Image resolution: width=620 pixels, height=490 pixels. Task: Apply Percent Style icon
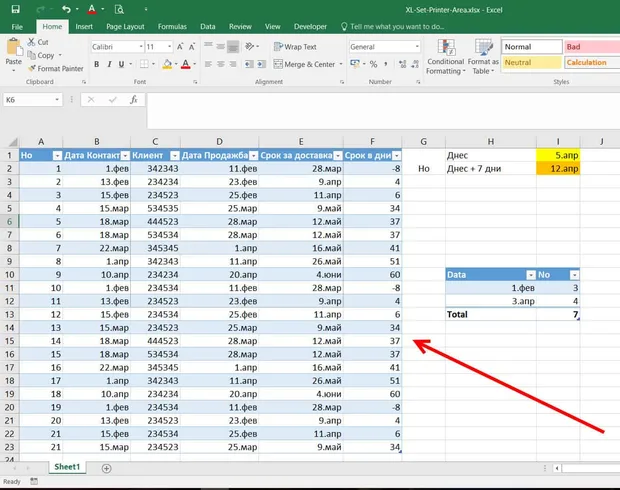pyautogui.click(x=373, y=64)
